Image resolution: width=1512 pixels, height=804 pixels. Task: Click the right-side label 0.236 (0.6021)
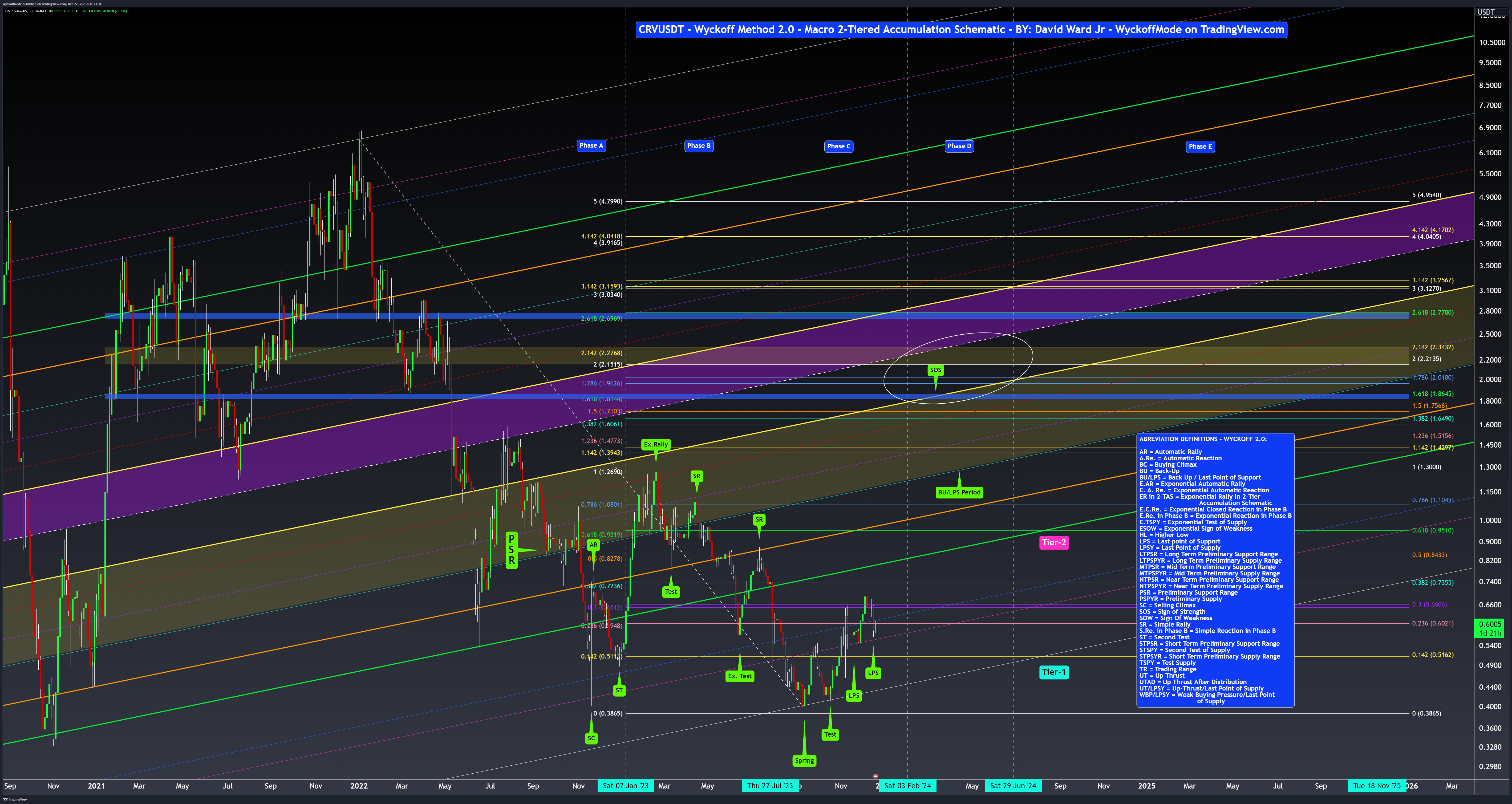pos(1433,623)
